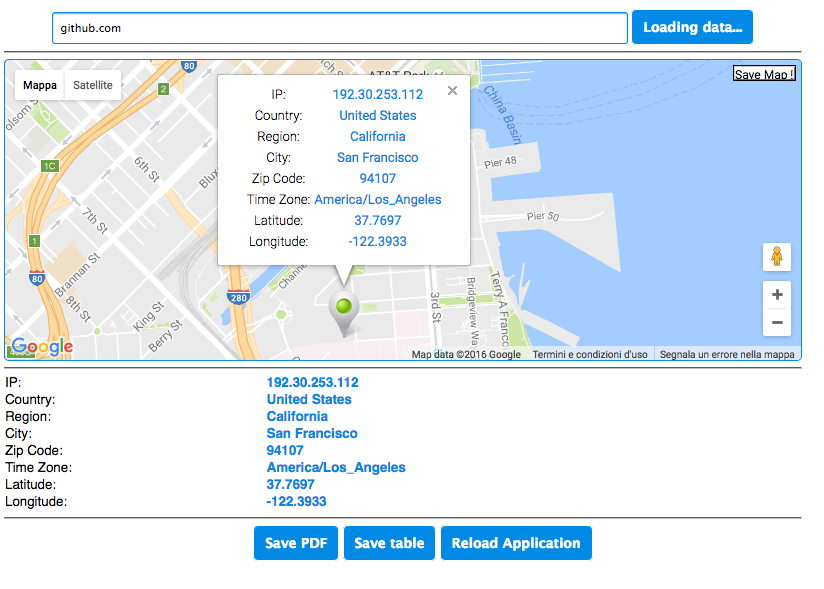Click the Pier 50 map label
This screenshot has width=824, height=589.
543,216
